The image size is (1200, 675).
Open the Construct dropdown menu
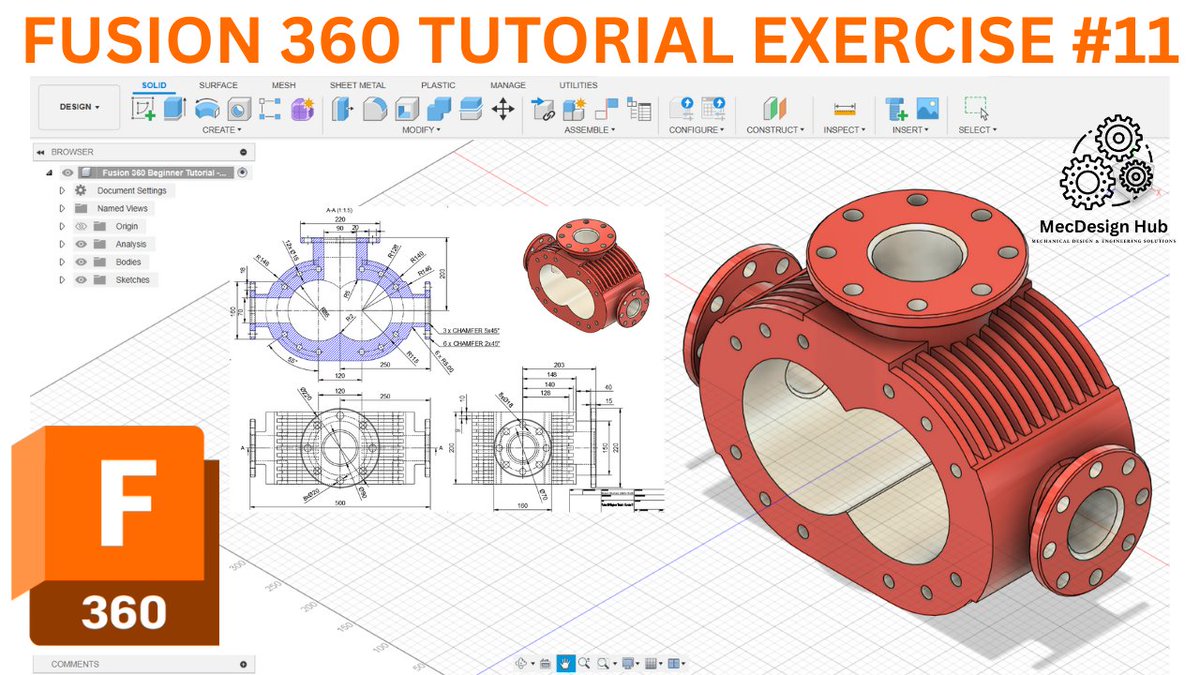775,130
